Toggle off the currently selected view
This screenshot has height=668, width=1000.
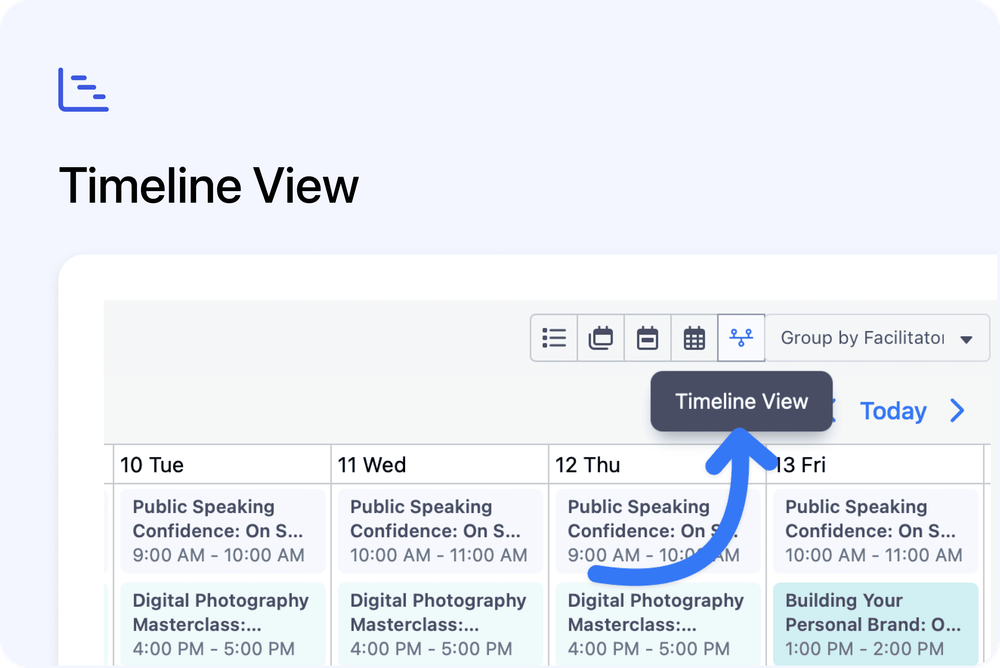[741, 337]
